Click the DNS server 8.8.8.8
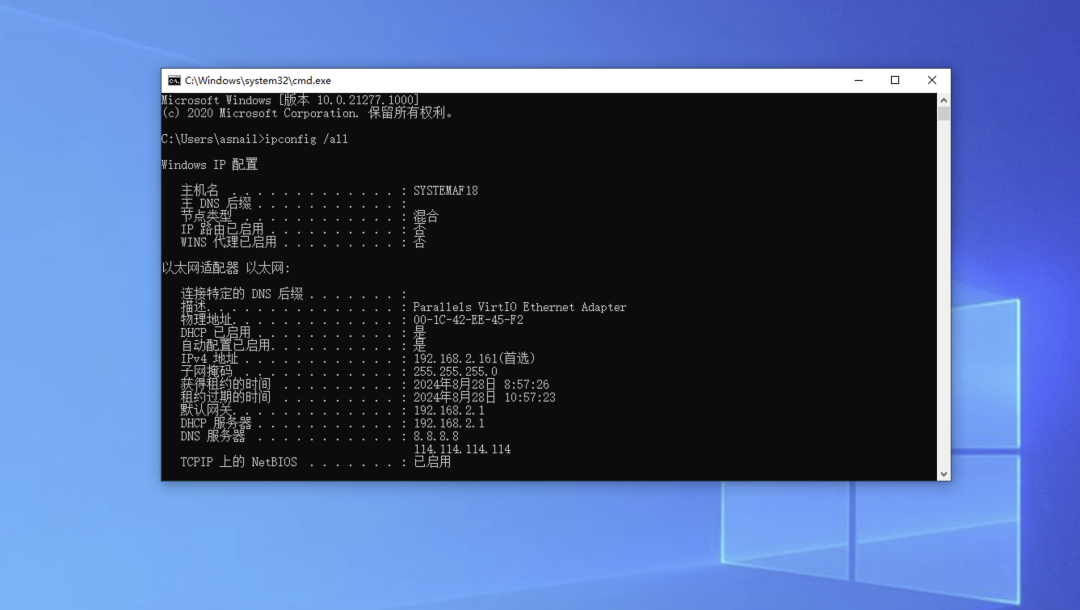 (x=436, y=437)
